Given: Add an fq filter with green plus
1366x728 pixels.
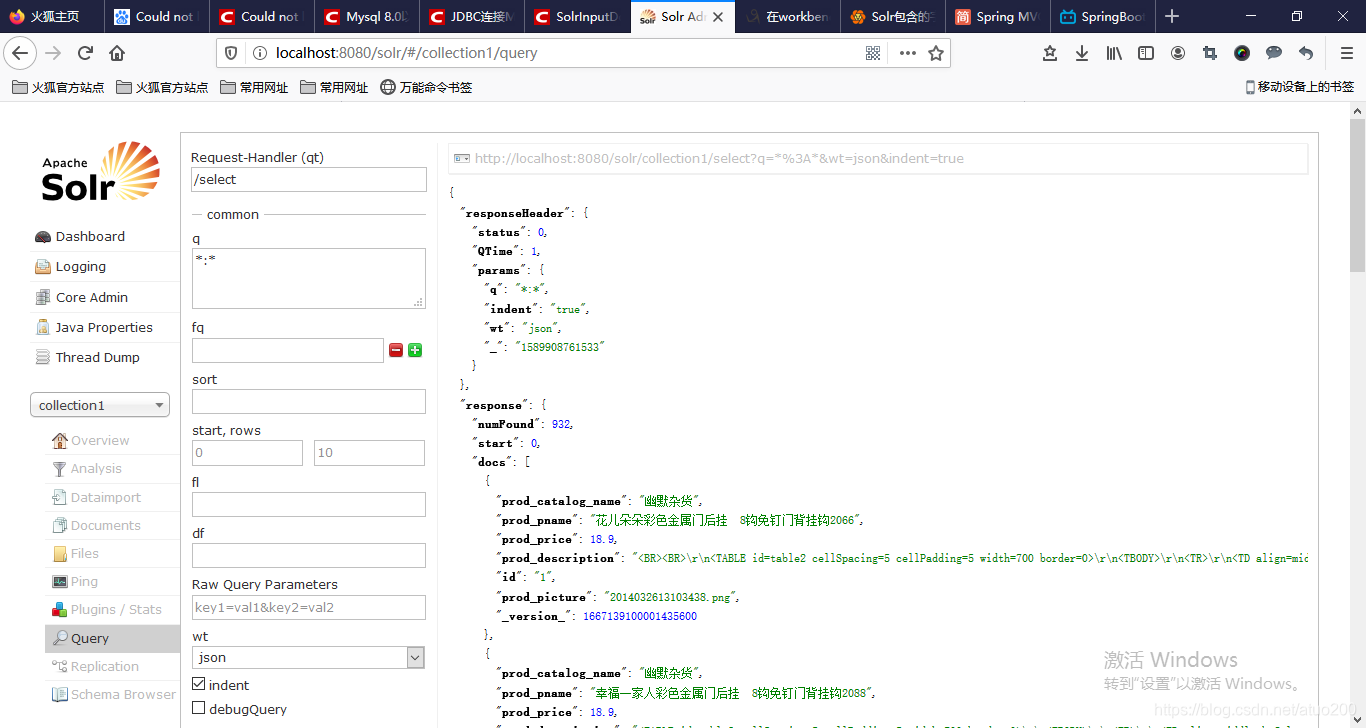Looking at the screenshot, I should click(x=415, y=350).
